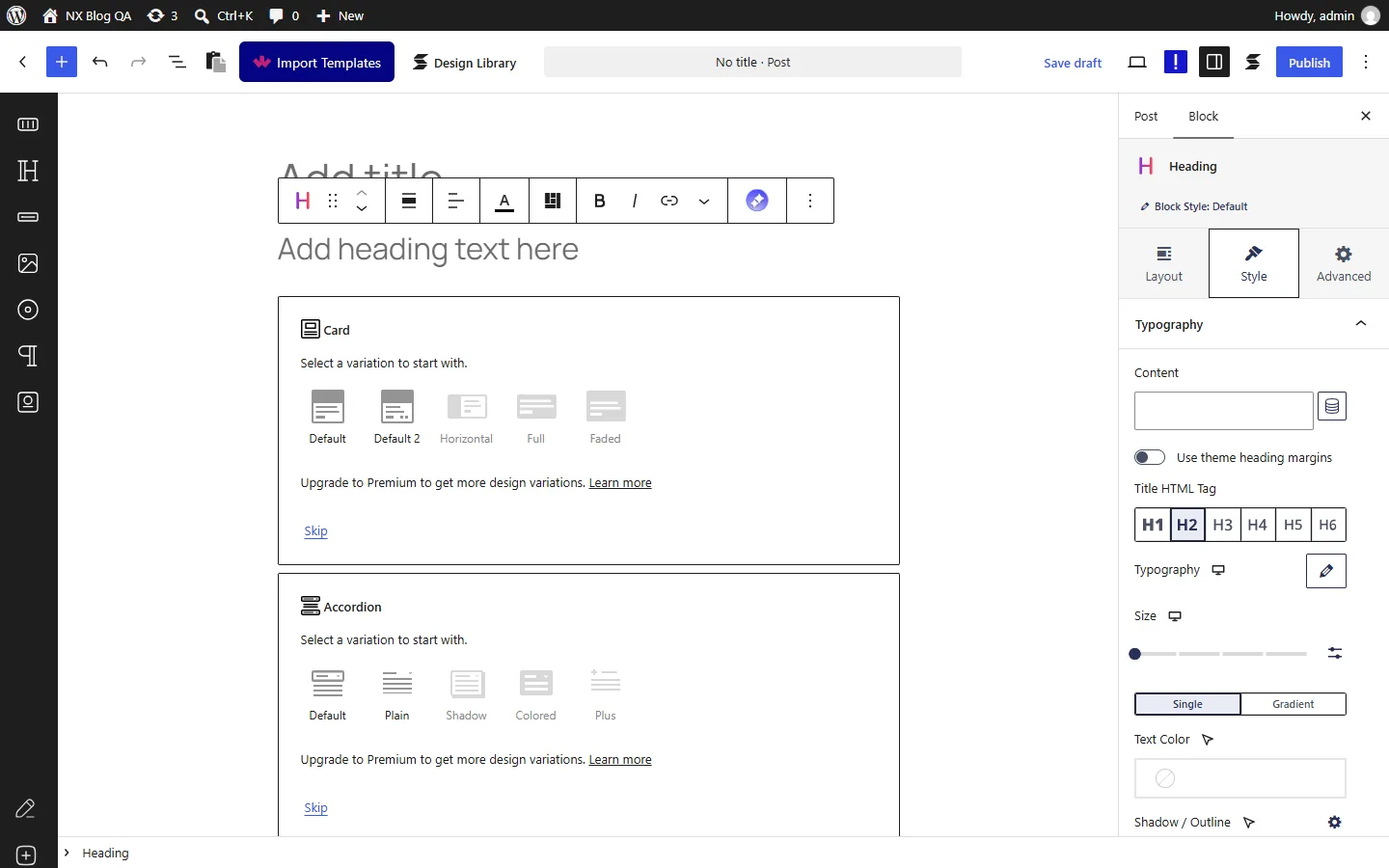1389x868 pixels.
Task: Select the image block icon in left sidebar
Action: pyautogui.click(x=28, y=263)
